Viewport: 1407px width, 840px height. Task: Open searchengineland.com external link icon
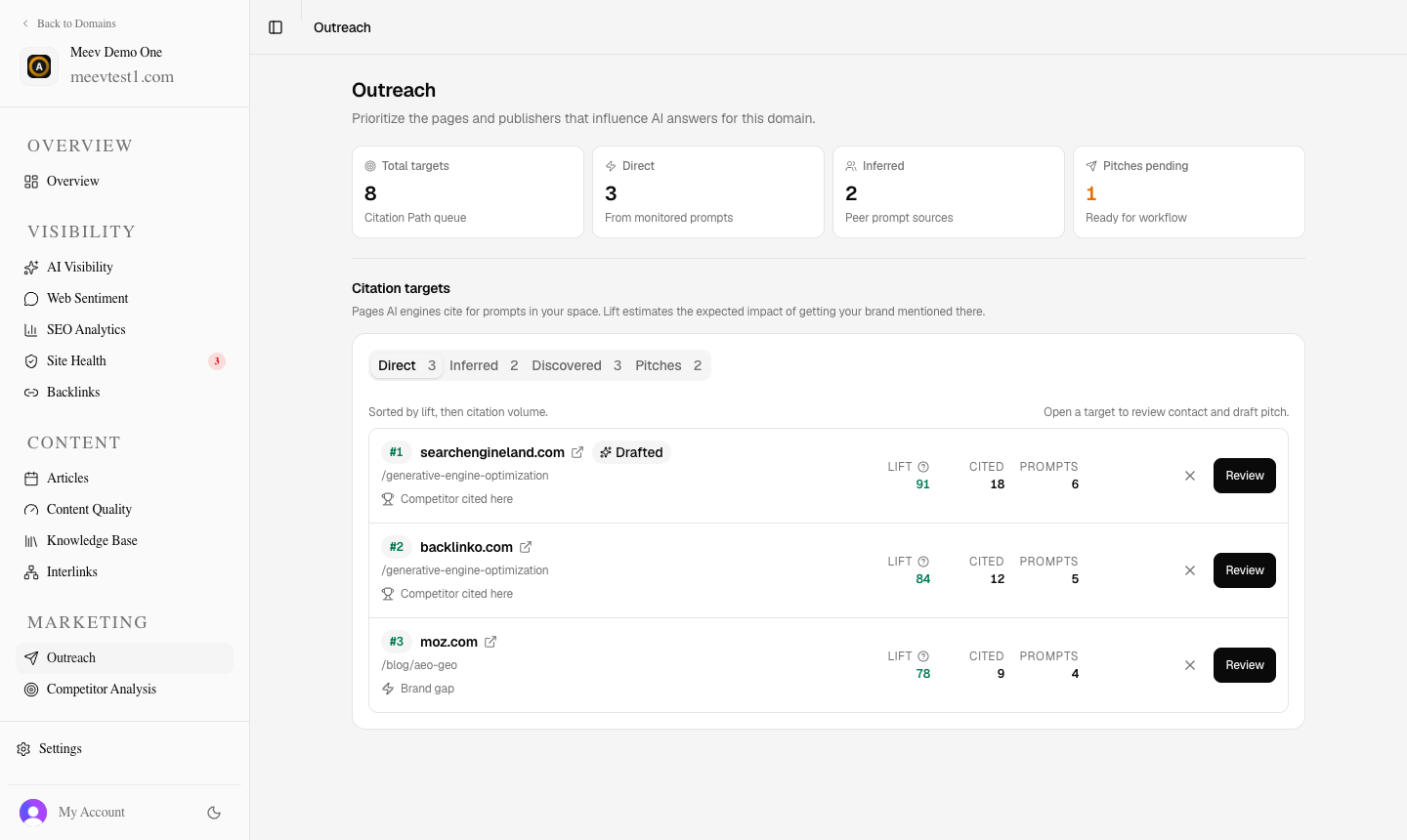coord(577,452)
